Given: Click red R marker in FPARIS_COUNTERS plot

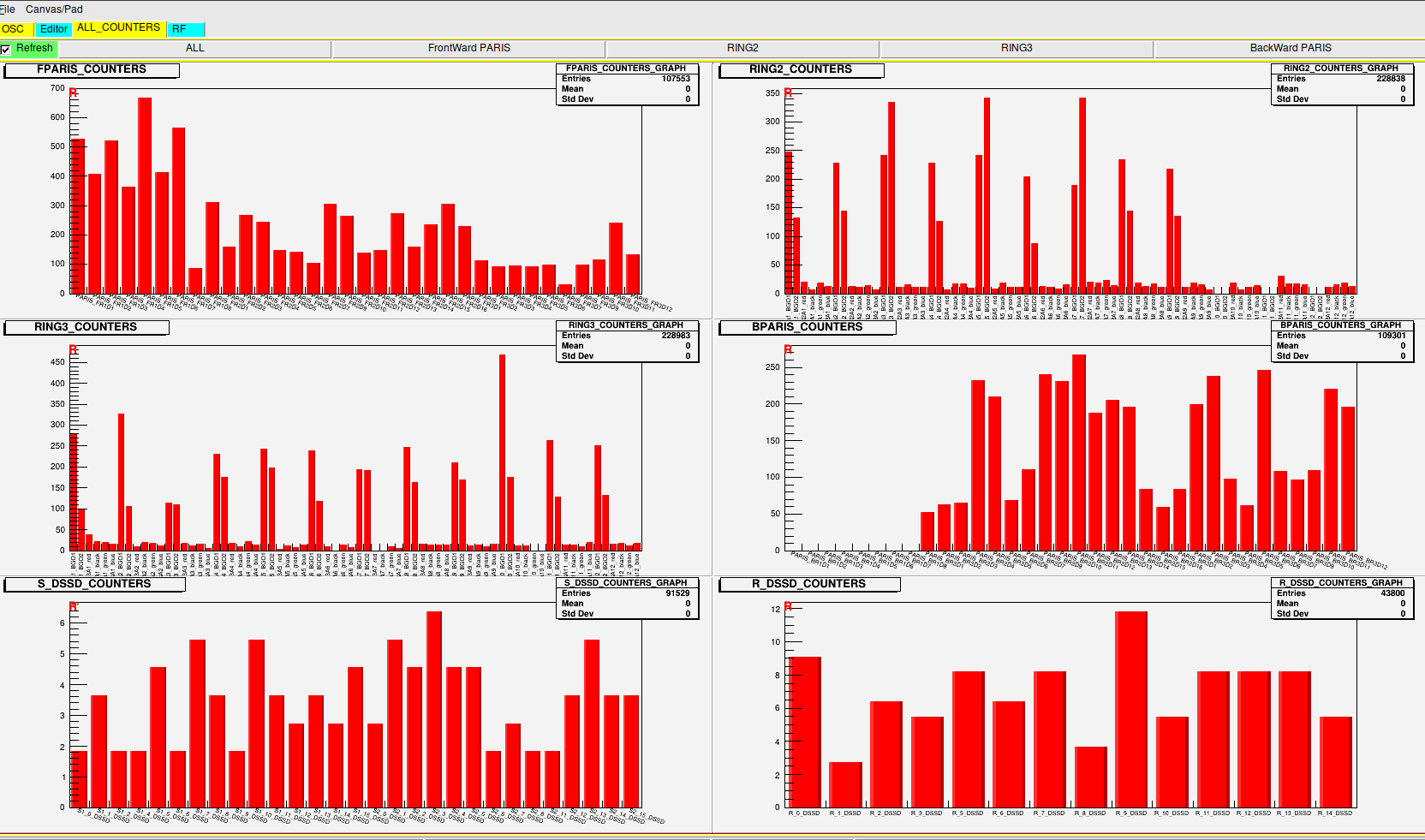Looking at the screenshot, I should click(x=74, y=92).
